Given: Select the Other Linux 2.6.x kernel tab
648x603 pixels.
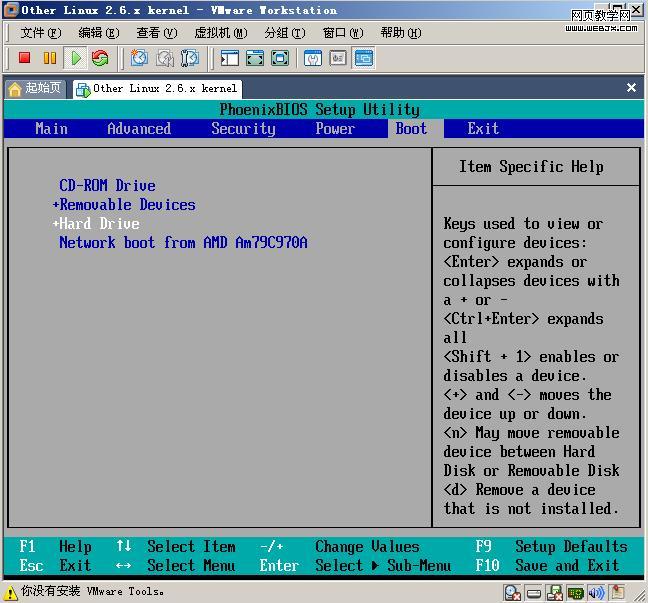Looking at the screenshot, I should (158, 88).
